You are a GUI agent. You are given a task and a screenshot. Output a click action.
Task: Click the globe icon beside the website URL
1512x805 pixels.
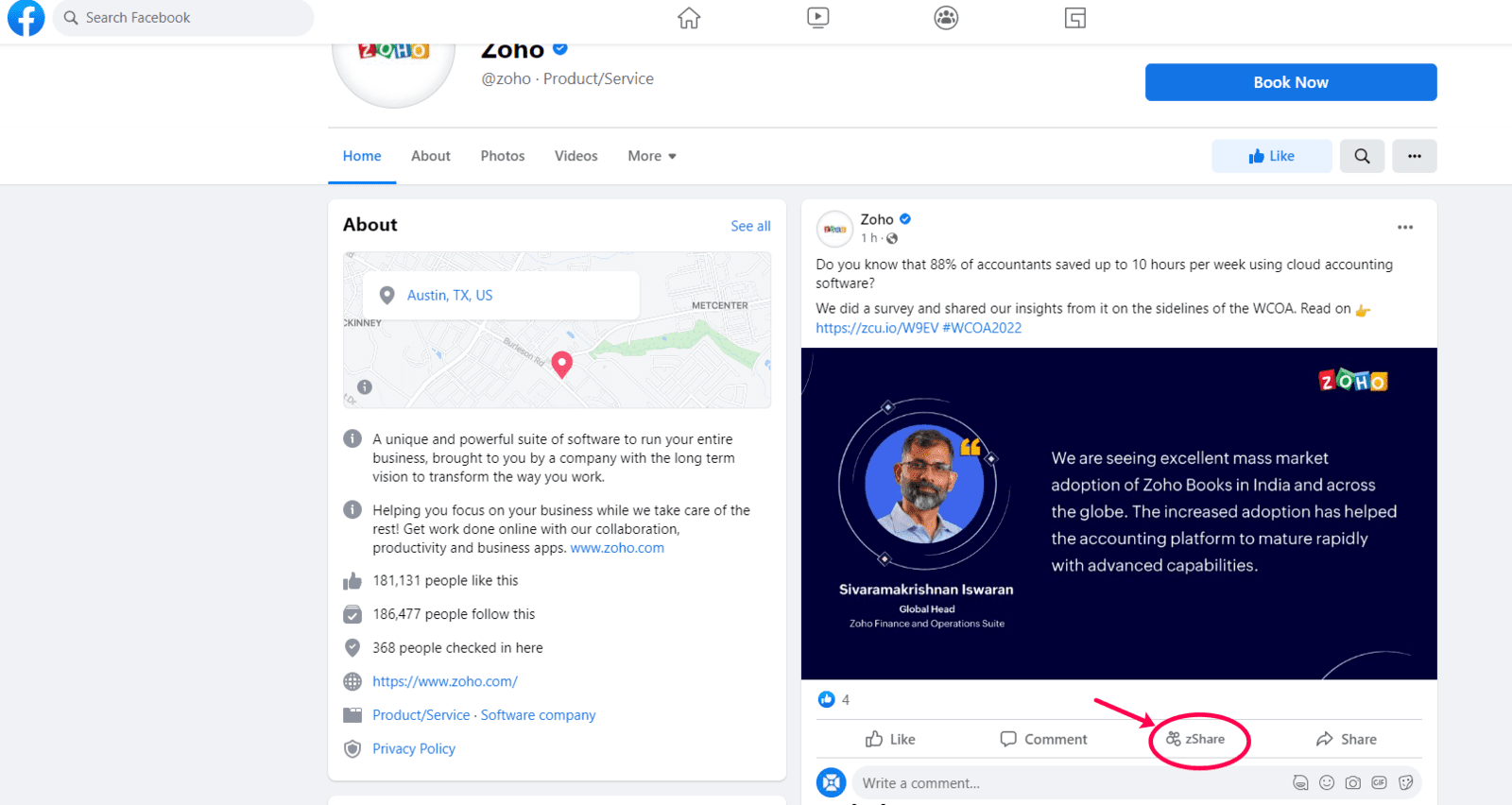[352, 681]
